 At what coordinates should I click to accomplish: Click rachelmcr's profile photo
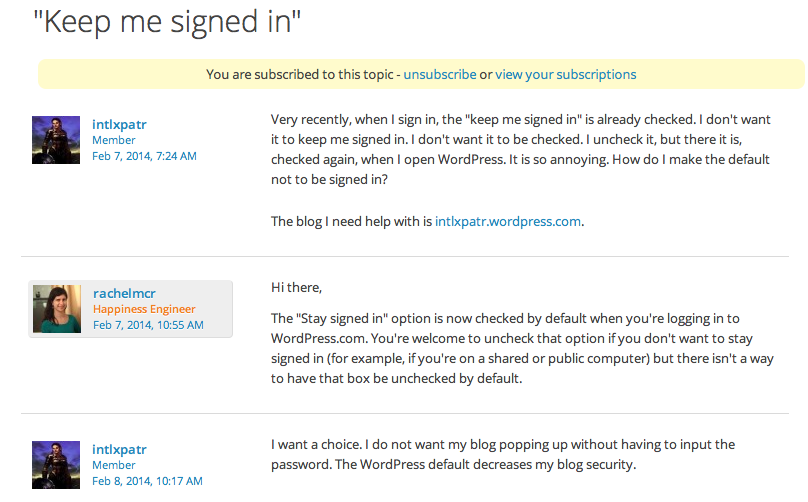56,309
